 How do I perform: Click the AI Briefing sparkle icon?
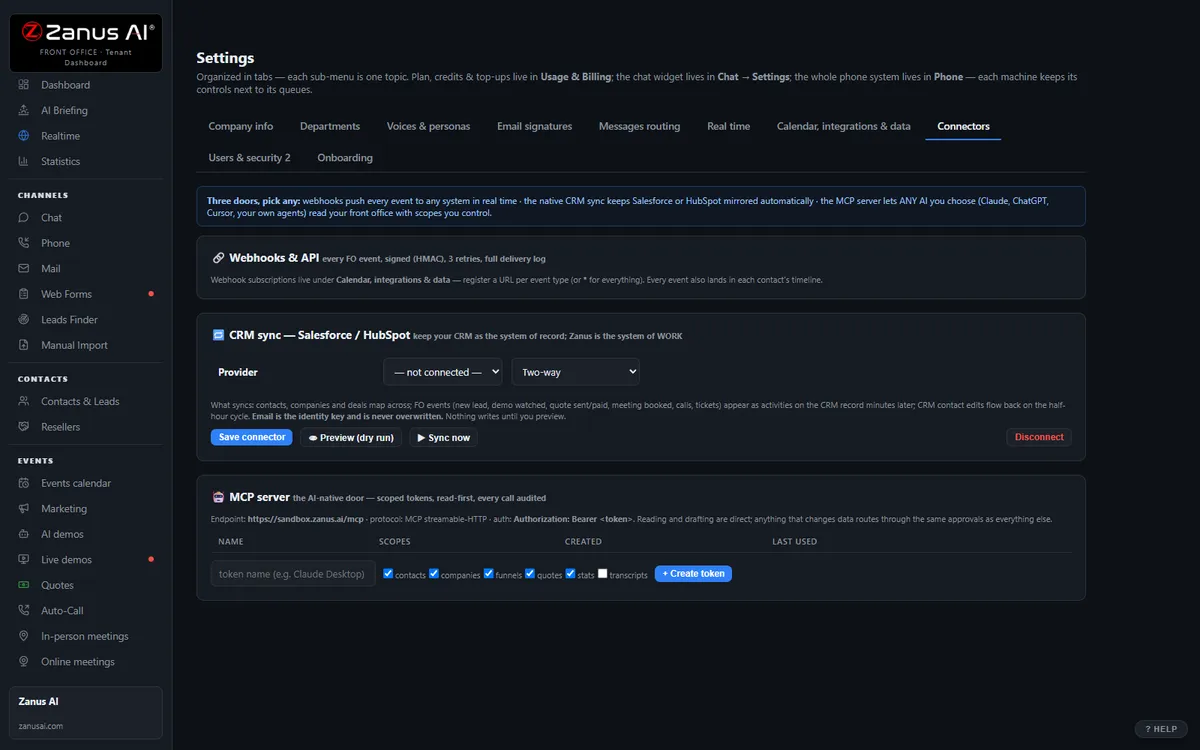point(24,110)
